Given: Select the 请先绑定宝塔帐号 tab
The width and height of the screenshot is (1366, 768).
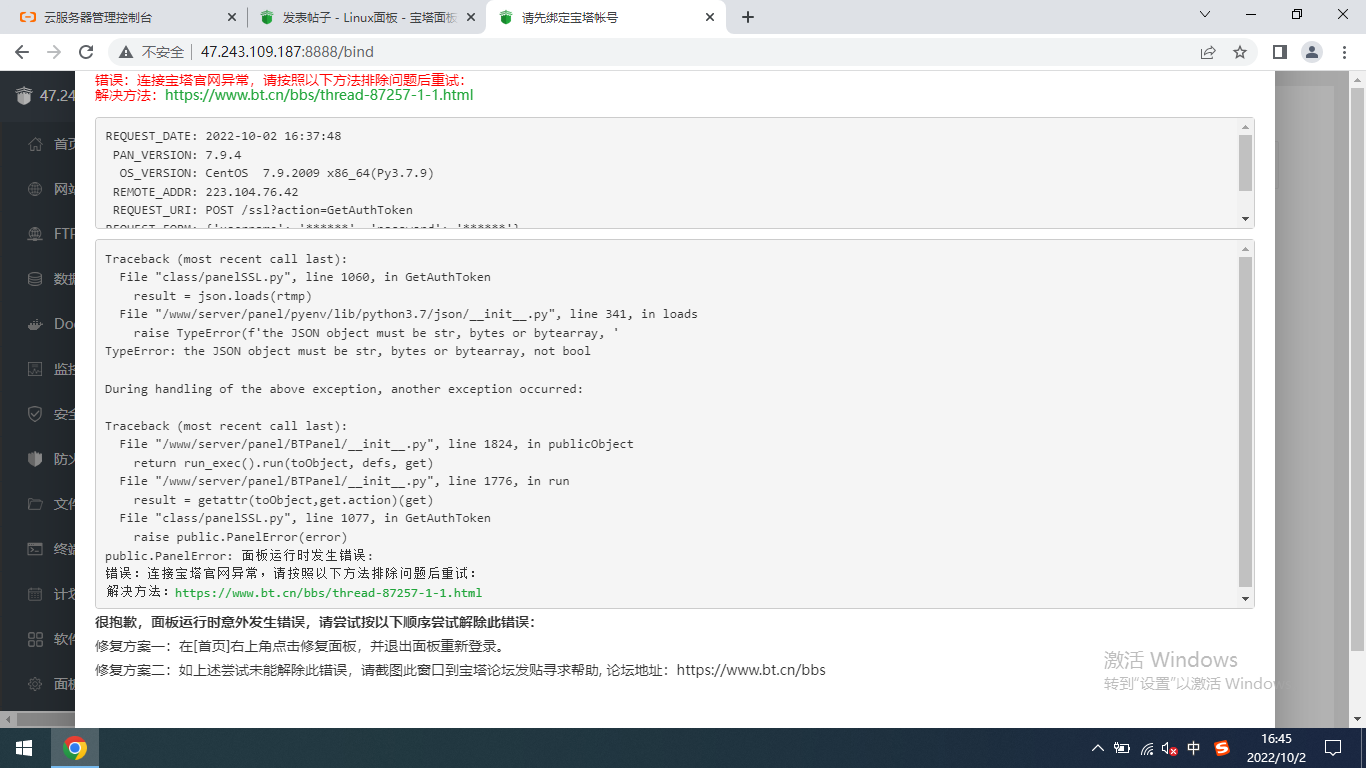Looking at the screenshot, I should click(x=606, y=17).
